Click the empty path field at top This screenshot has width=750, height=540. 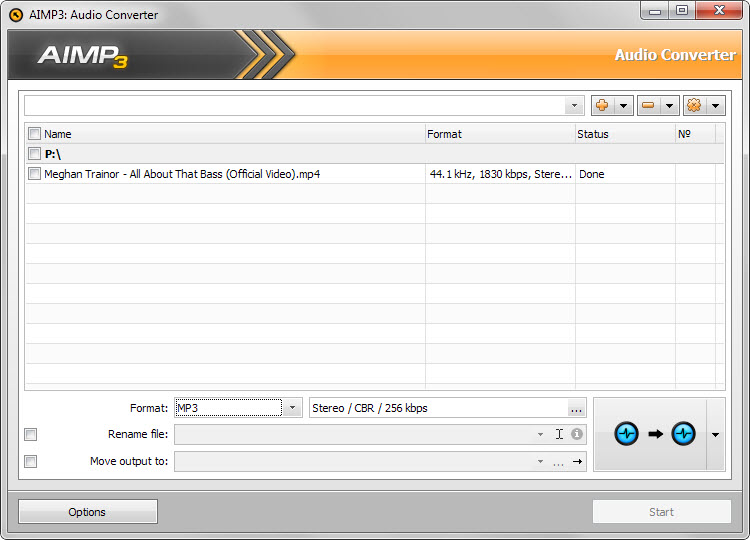(x=295, y=105)
